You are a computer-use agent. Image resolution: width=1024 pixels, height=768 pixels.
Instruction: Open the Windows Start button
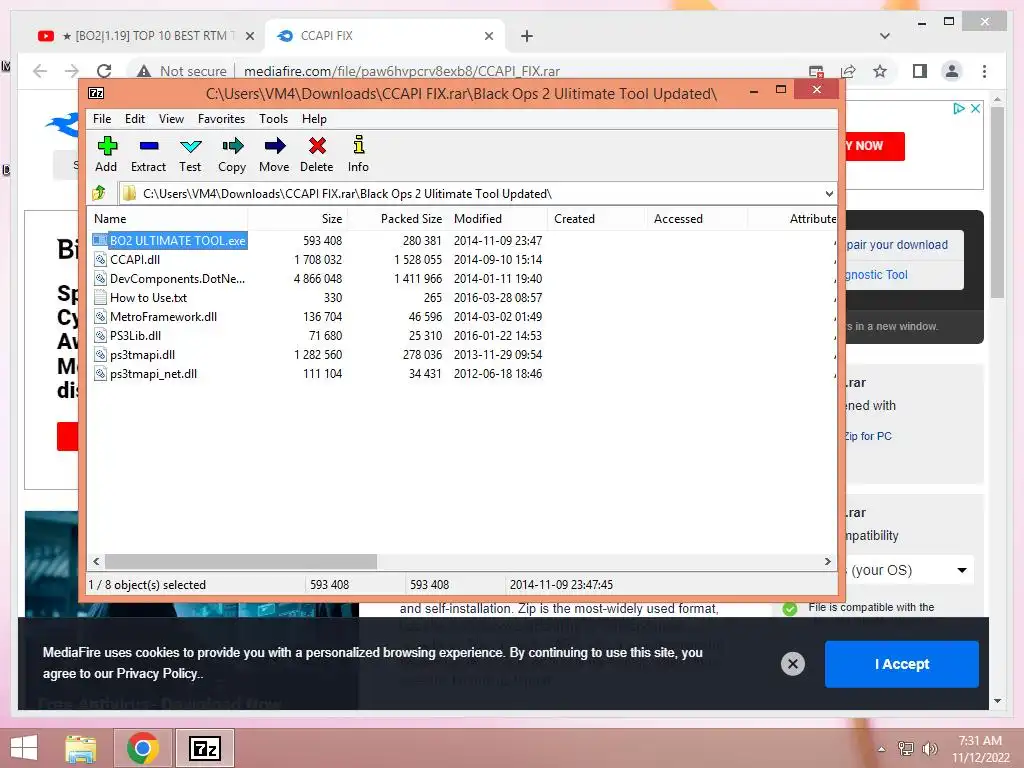coord(24,748)
